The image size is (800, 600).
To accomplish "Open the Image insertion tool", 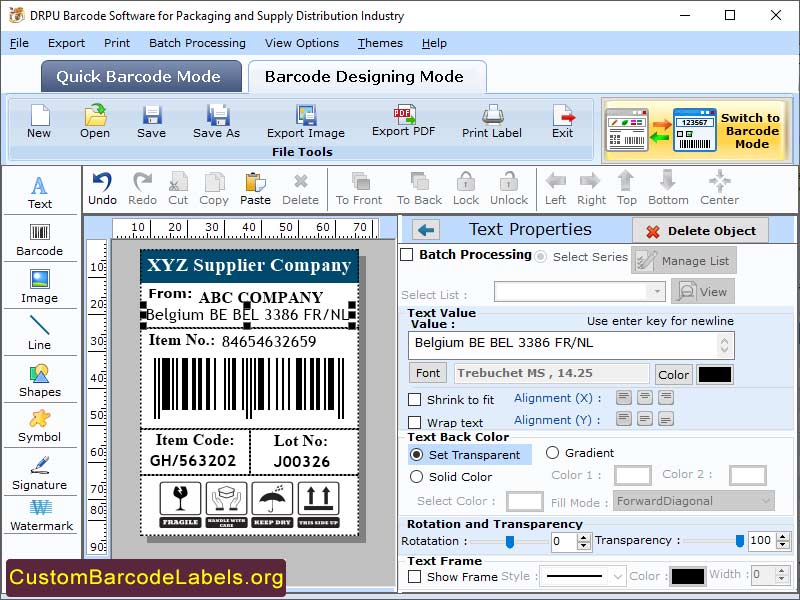I will [40, 285].
